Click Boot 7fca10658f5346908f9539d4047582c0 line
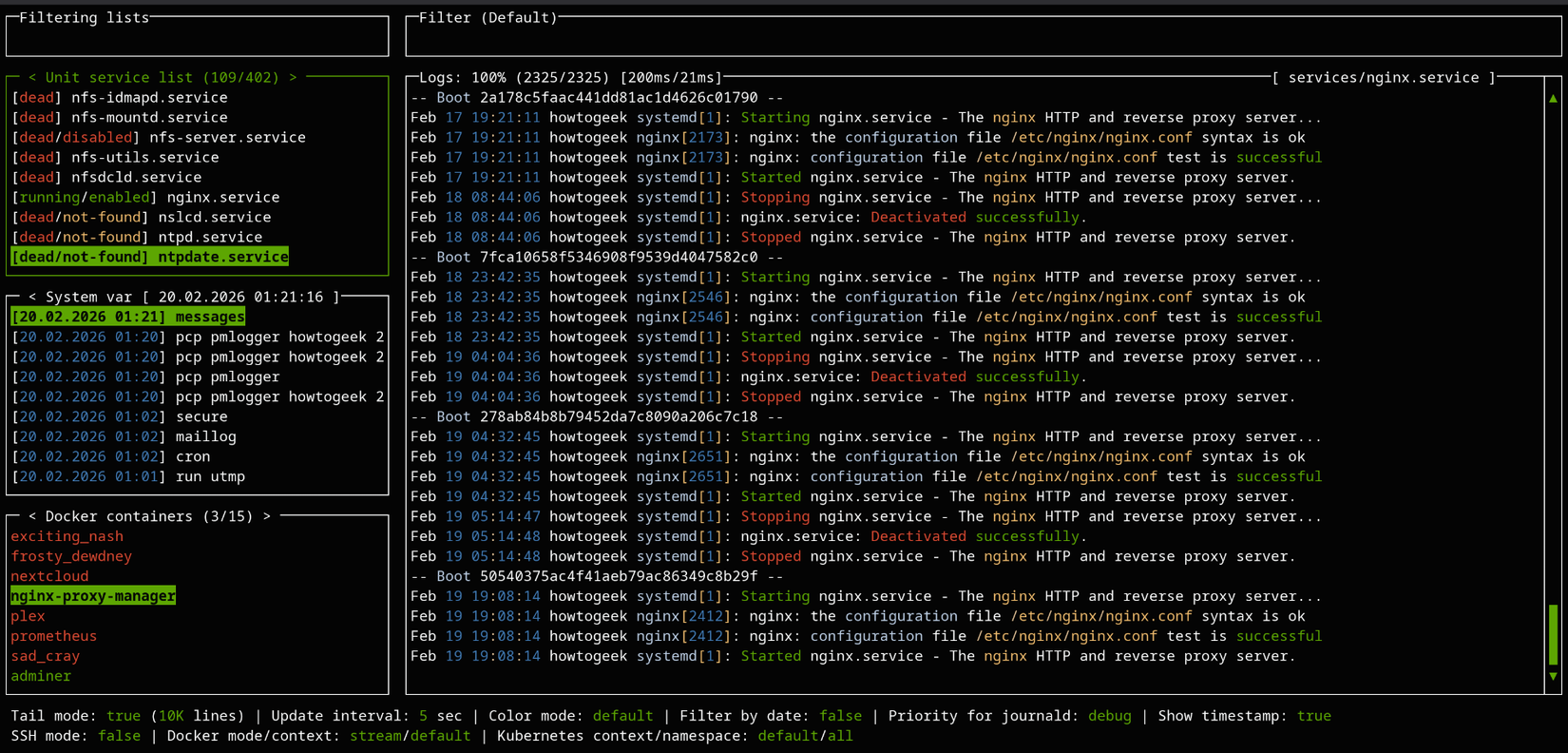Viewport: 1568px width, 753px height. point(597,258)
